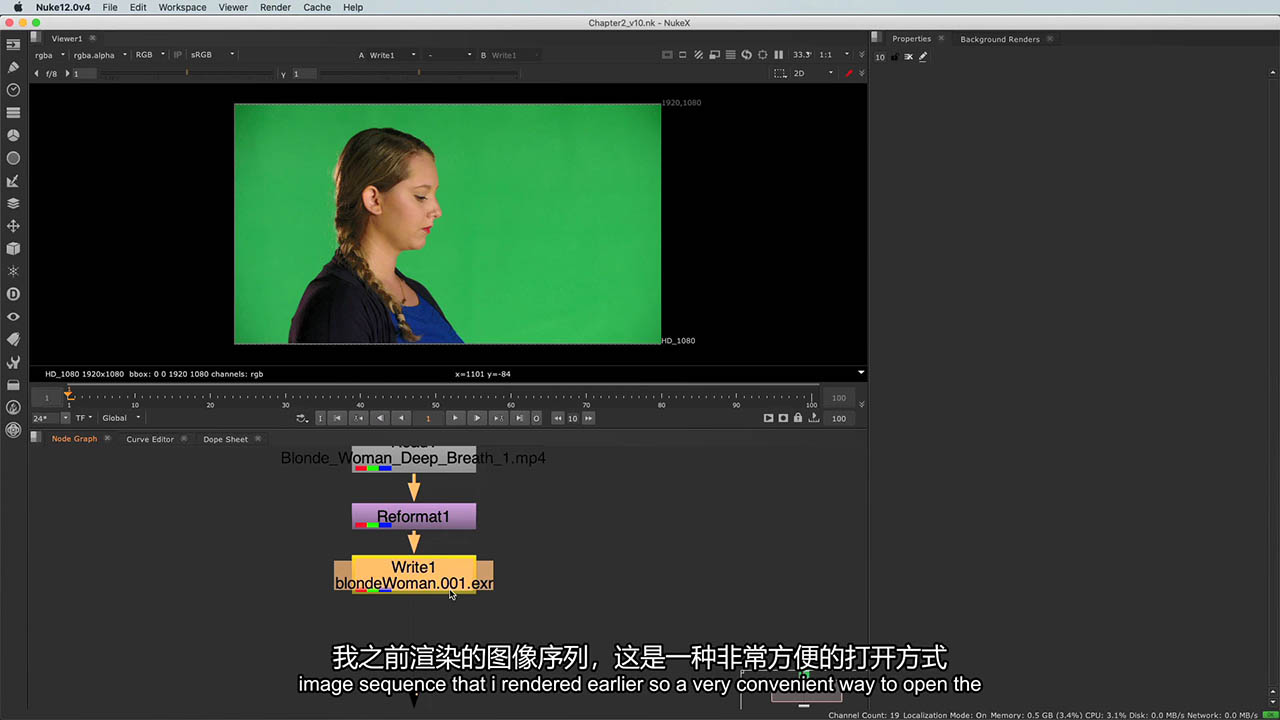Screen dimensions: 1280x720
Task: Switch to the Background Renders tab
Action: [x=1000, y=39]
